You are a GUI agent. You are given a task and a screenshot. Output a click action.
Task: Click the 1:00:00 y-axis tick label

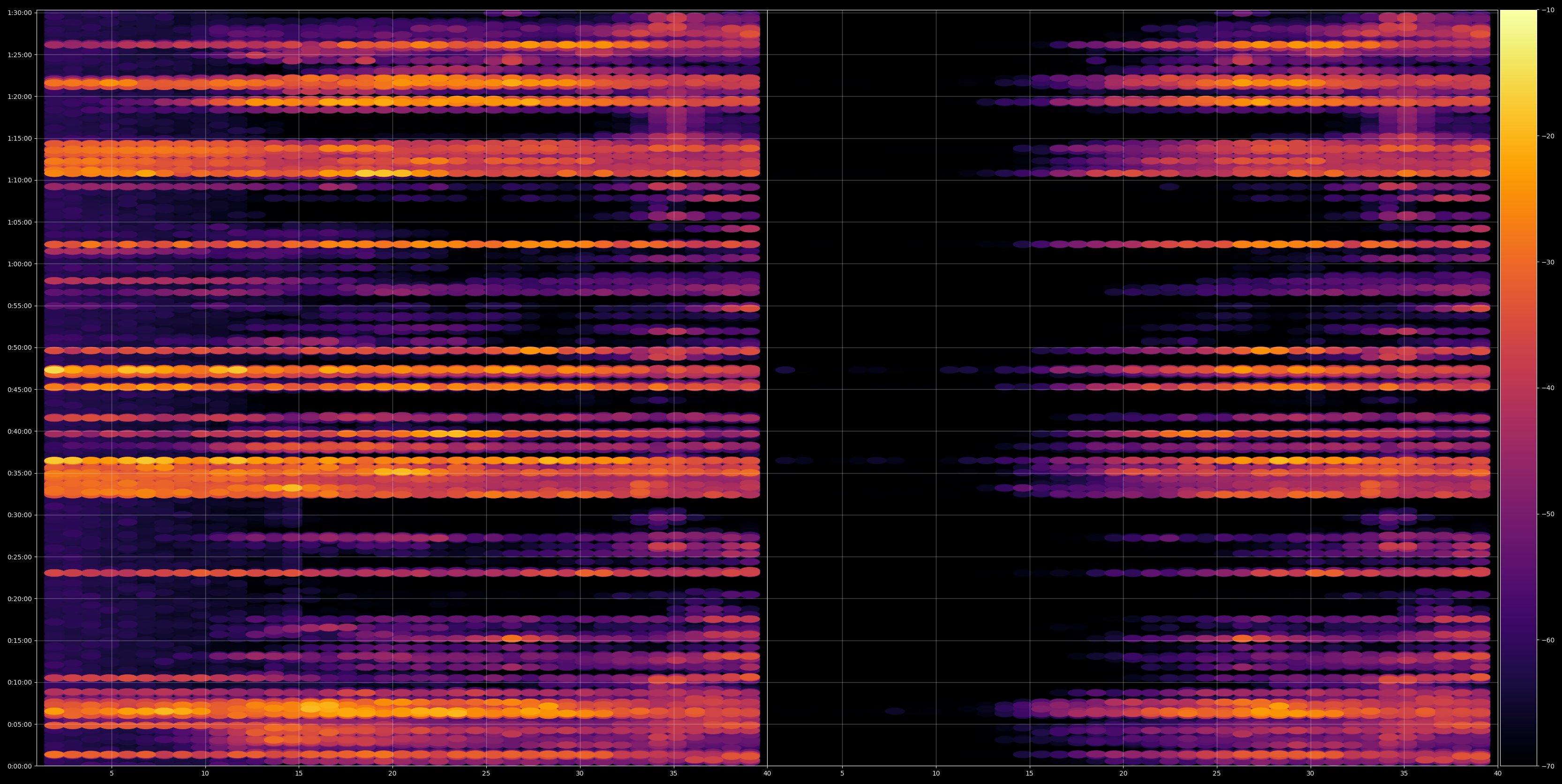pos(19,264)
